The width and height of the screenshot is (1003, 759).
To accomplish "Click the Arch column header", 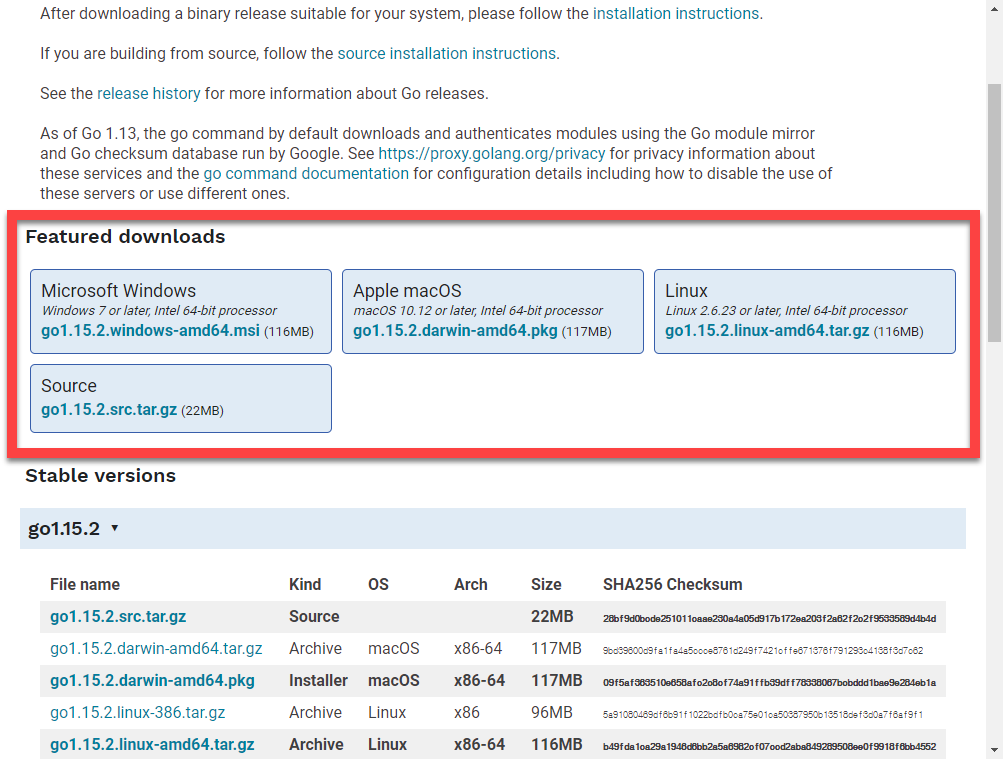I will tap(471, 584).
